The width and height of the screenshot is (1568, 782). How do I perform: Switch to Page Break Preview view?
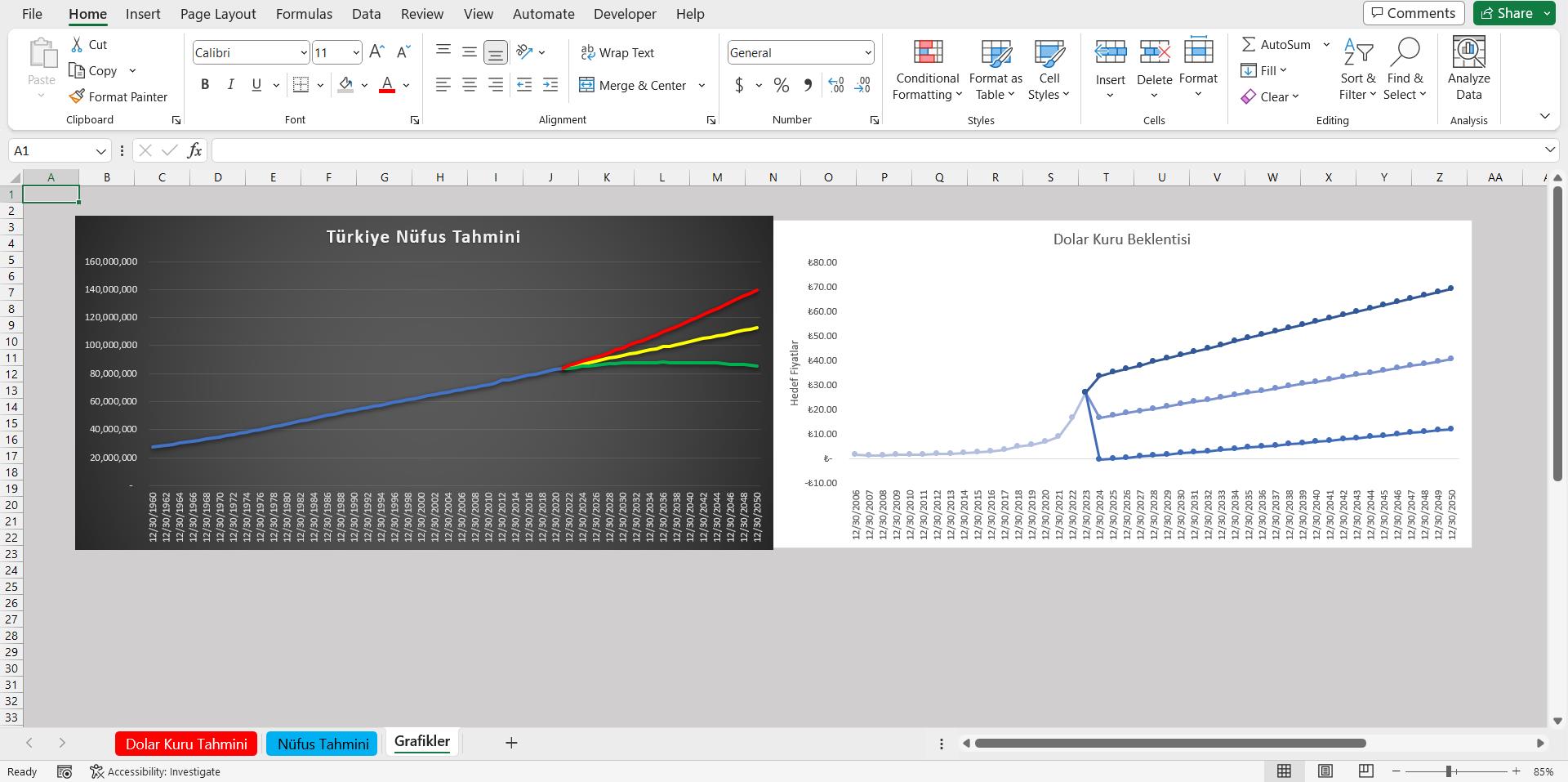point(1365,771)
